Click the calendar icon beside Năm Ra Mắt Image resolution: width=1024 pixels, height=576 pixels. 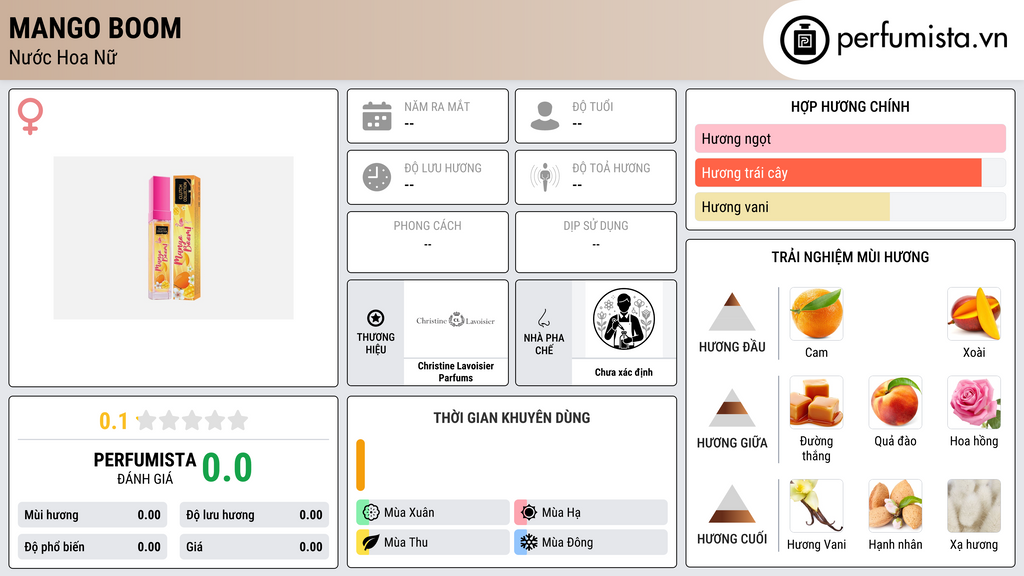tap(377, 116)
